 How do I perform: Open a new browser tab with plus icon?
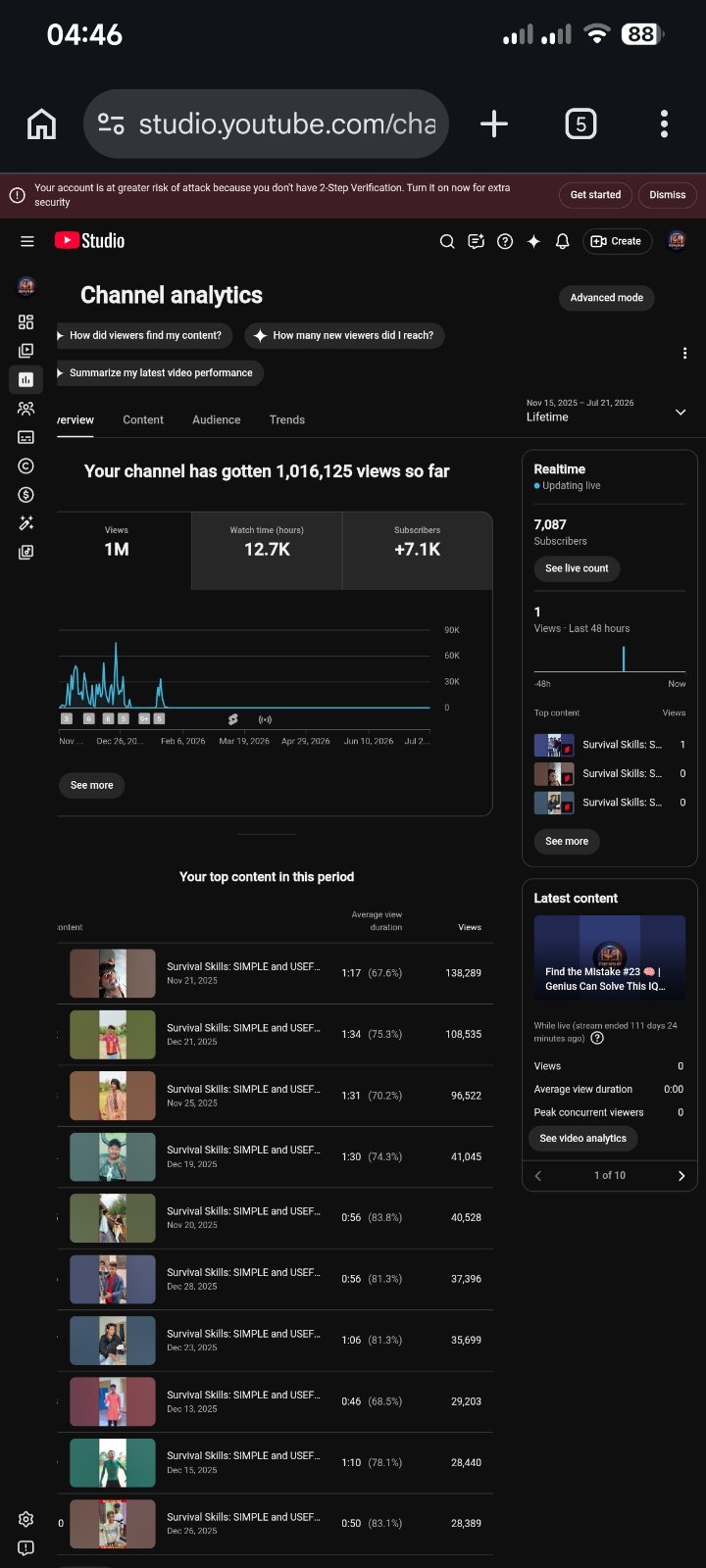pyautogui.click(x=494, y=123)
